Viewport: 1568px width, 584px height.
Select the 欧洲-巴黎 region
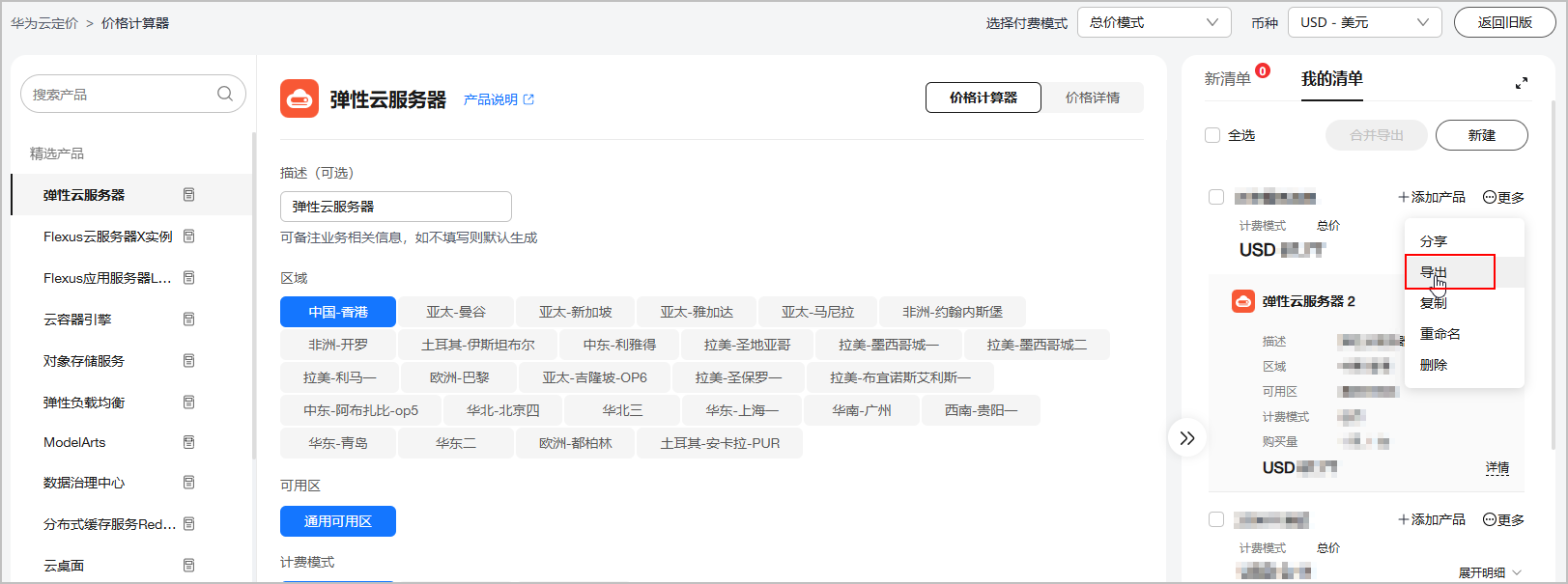coord(460,377)
